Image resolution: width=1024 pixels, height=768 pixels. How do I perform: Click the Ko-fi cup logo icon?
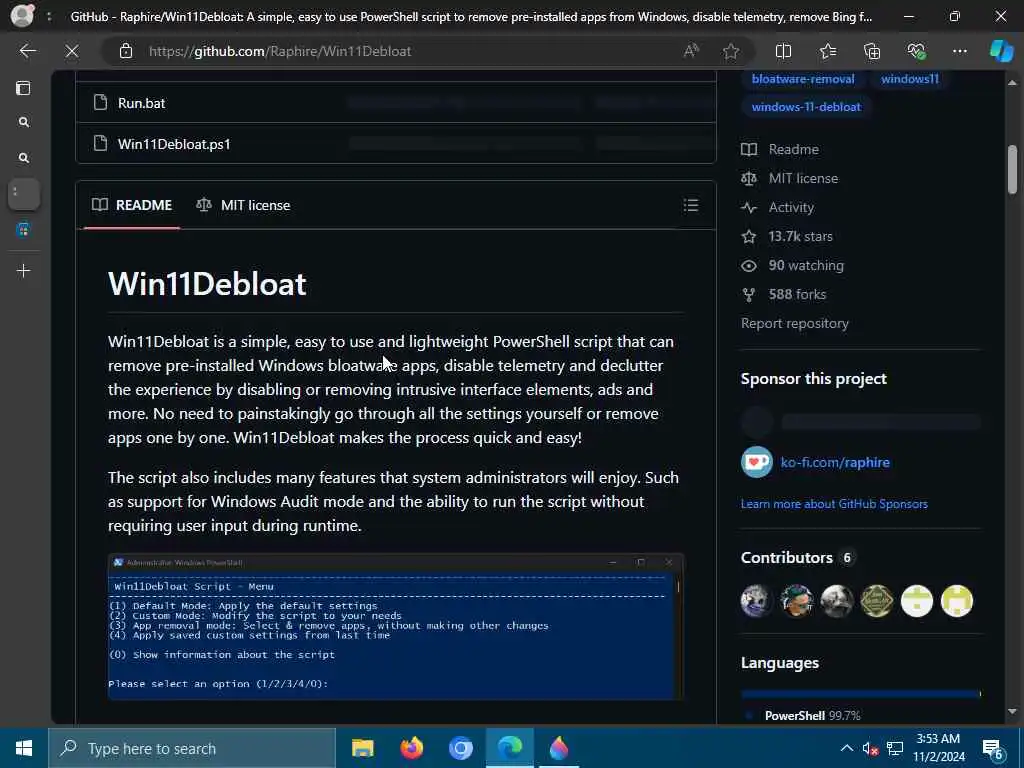(x=757, y=462)
